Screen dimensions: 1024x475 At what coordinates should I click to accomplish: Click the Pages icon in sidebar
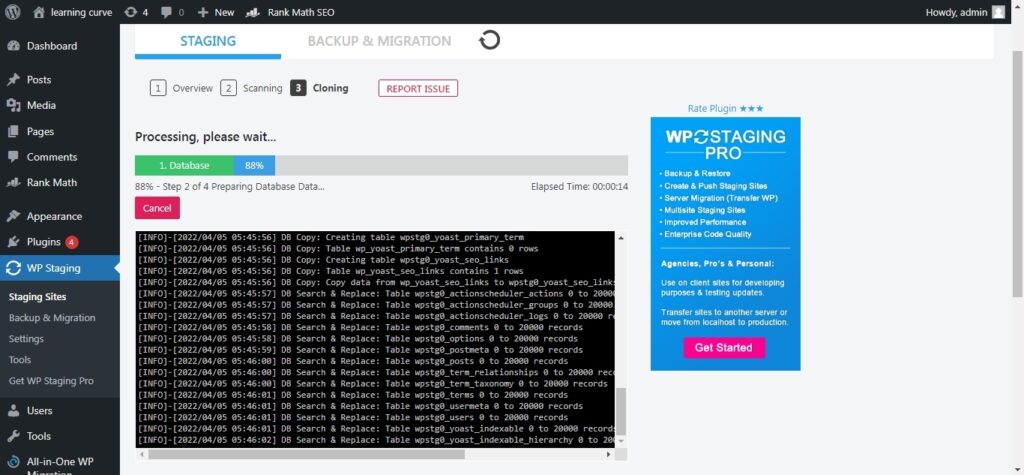coord(13,131)
